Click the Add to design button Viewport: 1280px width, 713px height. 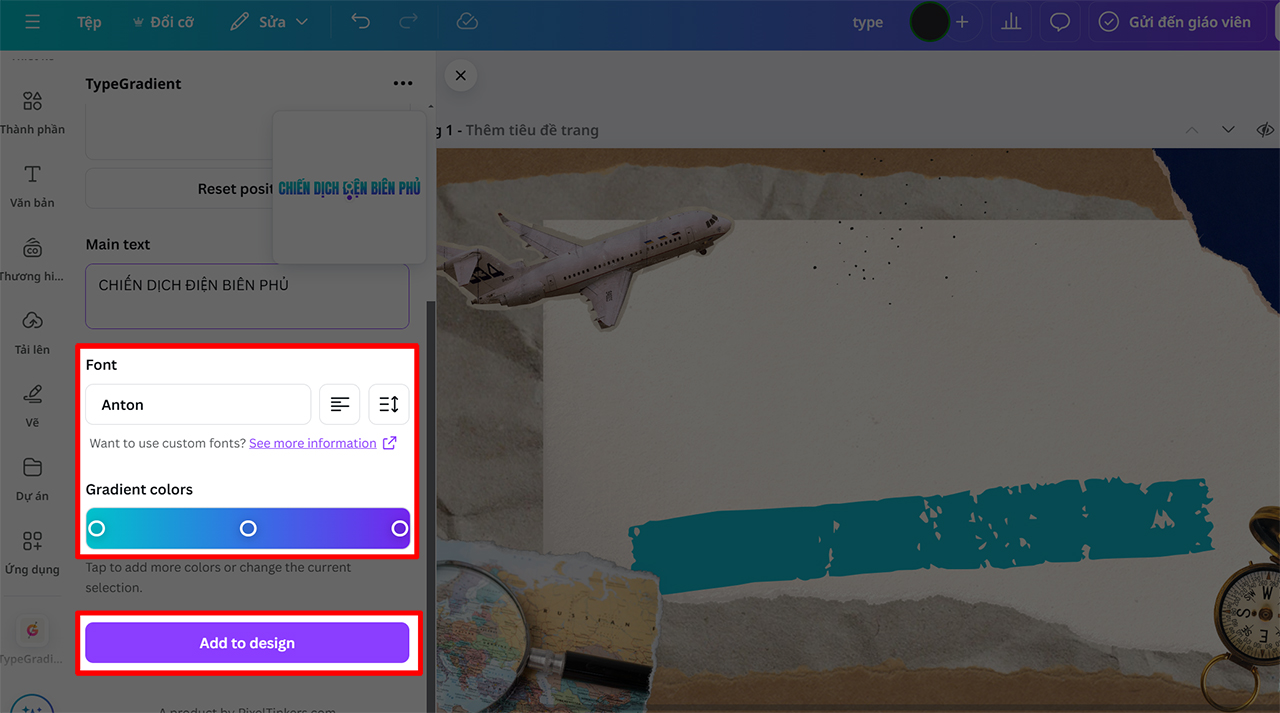pyautogui.click(x=246, y=642)
